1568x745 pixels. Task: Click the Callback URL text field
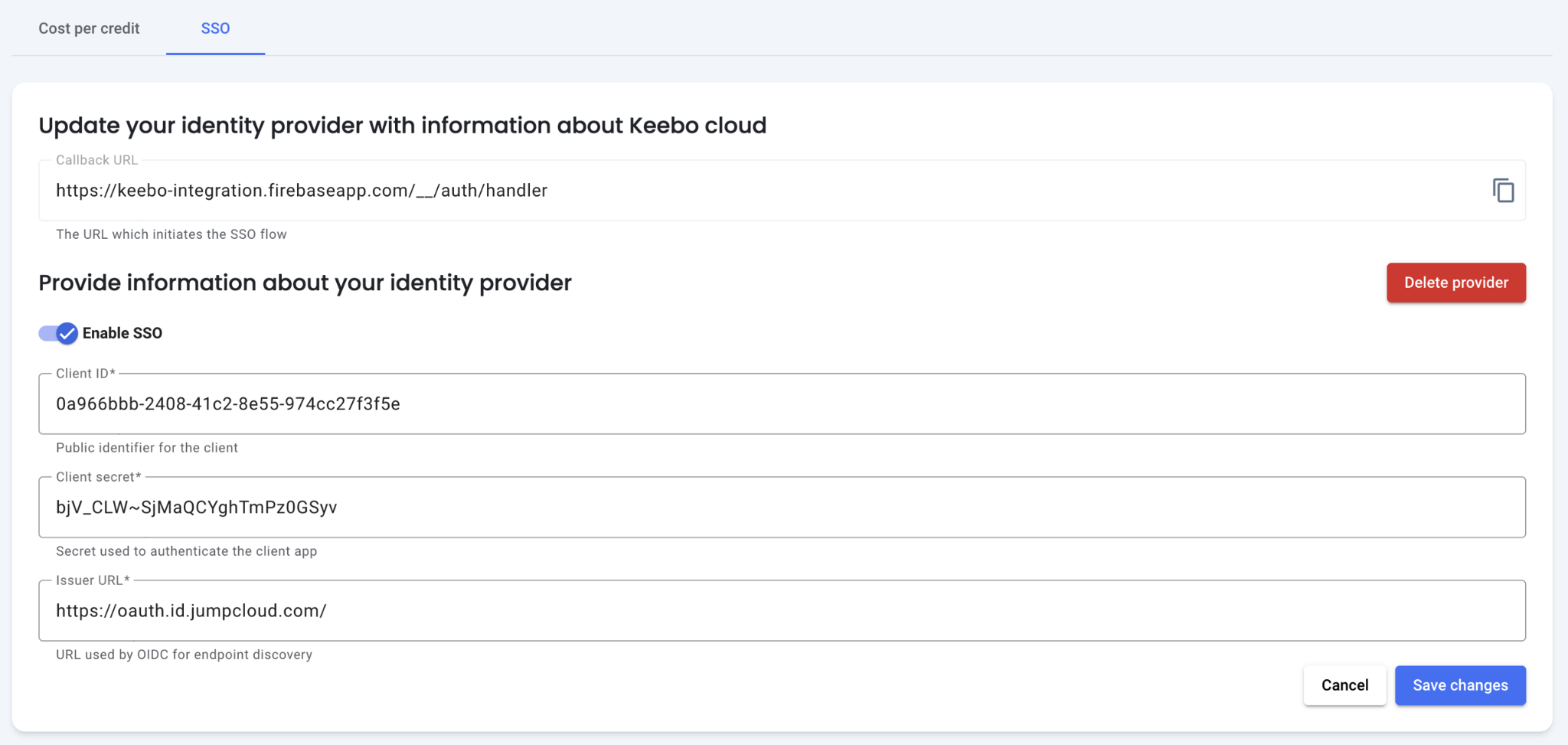pyautogui.click(x=766, y=191)
